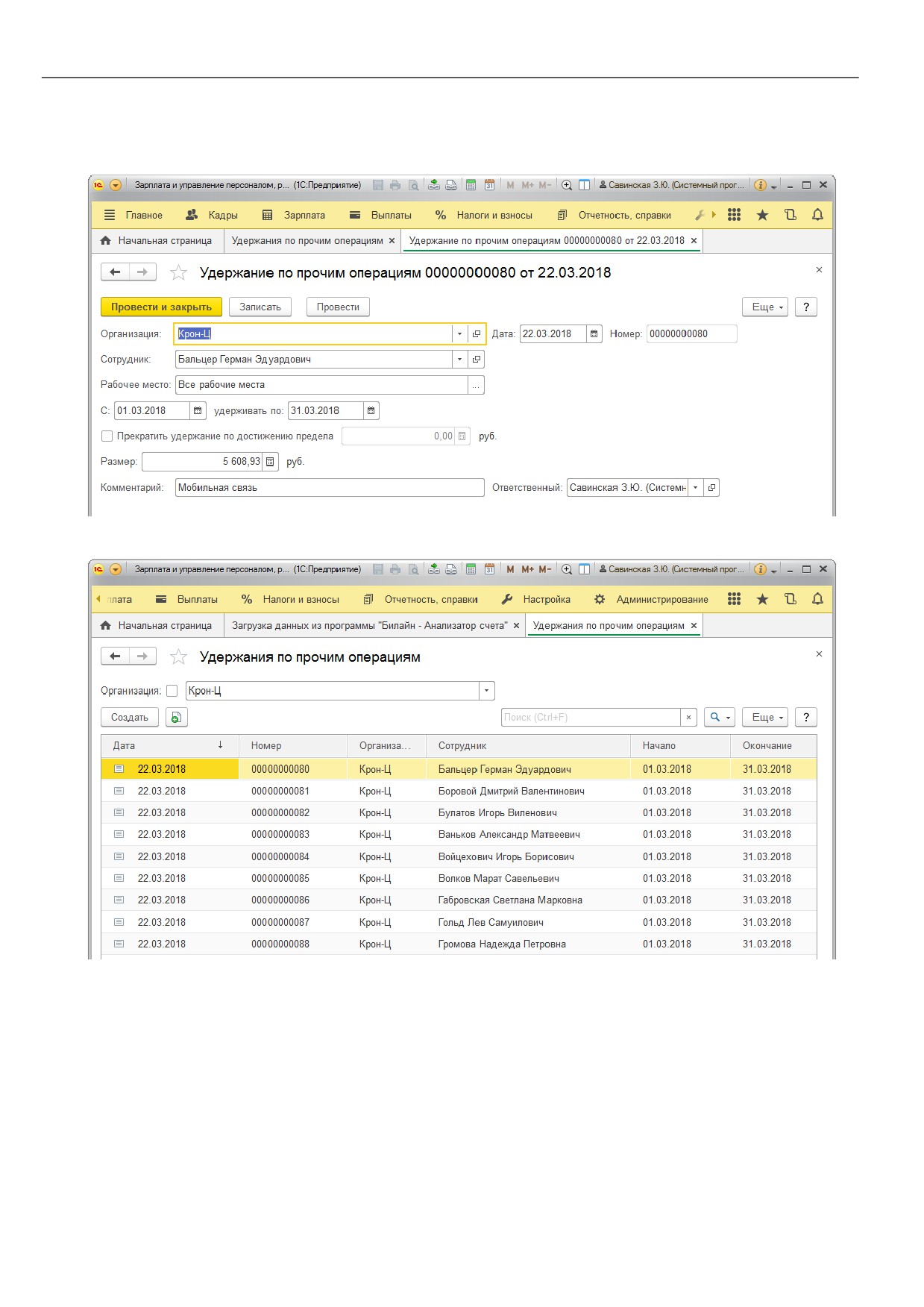The height and width of the screenshot is (1307, 924).
Task: Go forward with arrow in document form
Action: tap(142, 272)
